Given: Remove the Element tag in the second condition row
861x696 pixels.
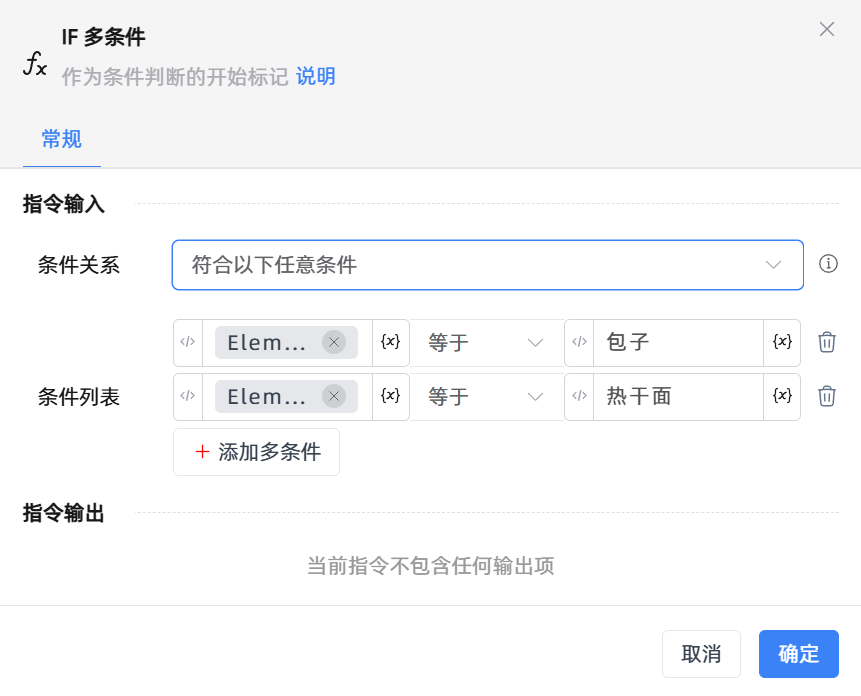Looking at the screenshot, I should coord(334,396).
